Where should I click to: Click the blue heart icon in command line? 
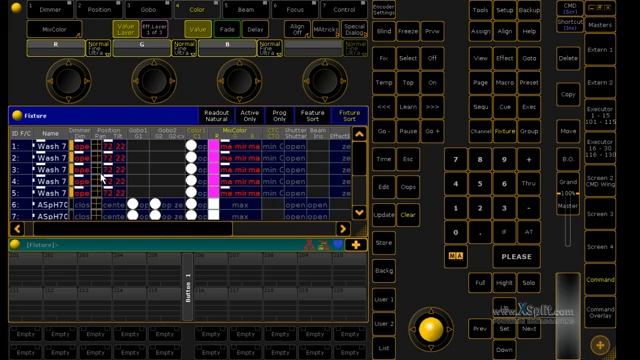point(338,245)
